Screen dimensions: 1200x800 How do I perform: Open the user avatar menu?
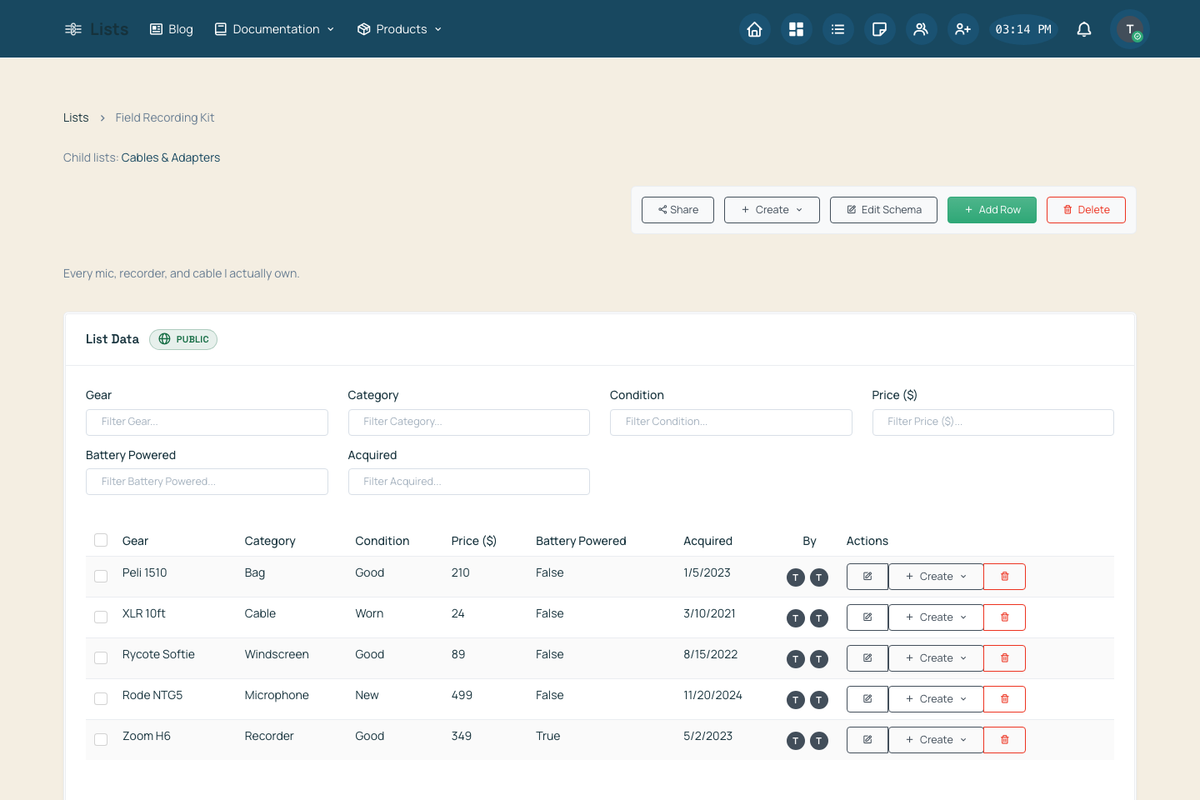pos(1130,29)
